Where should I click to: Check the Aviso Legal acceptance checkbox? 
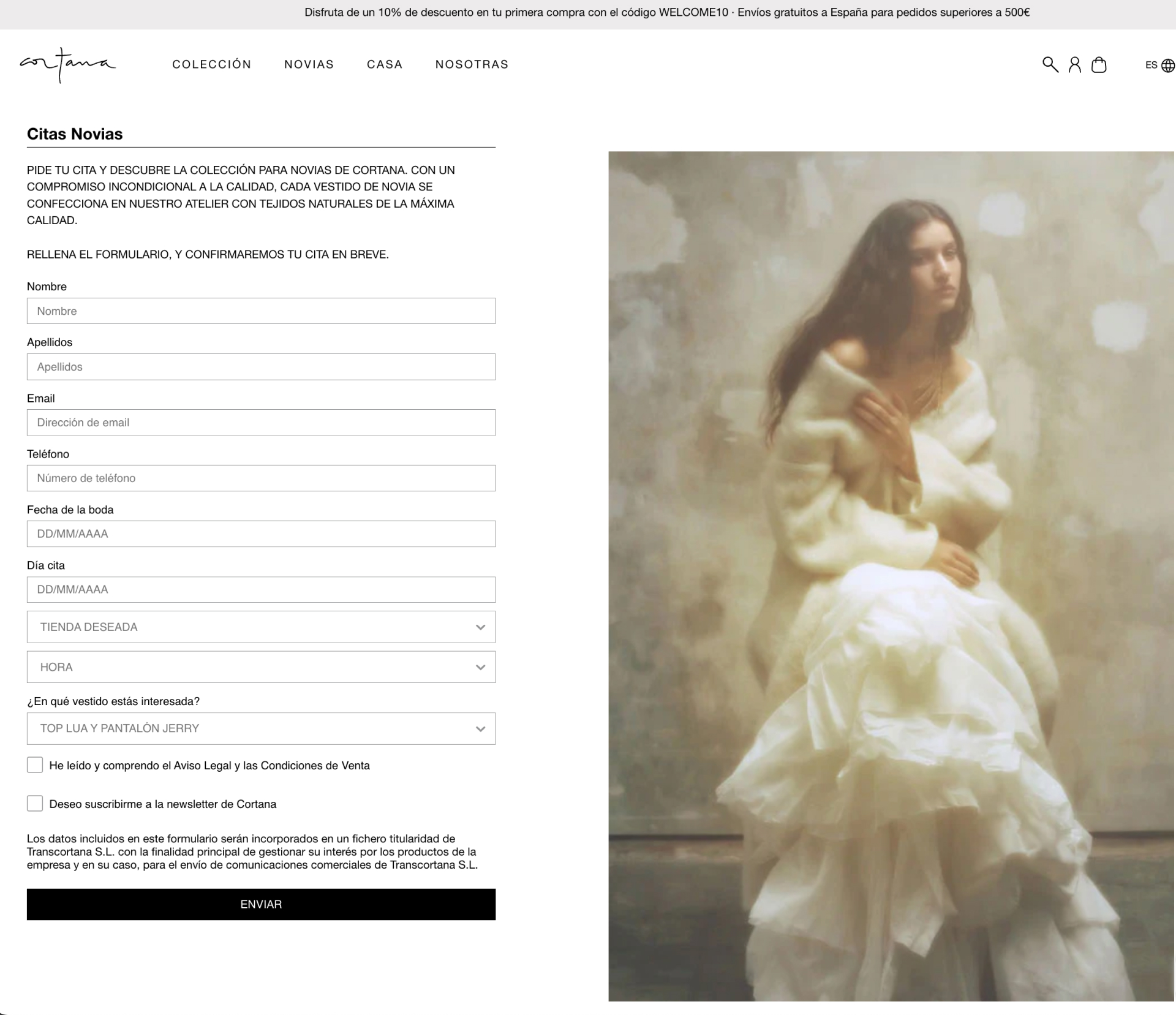35,765
